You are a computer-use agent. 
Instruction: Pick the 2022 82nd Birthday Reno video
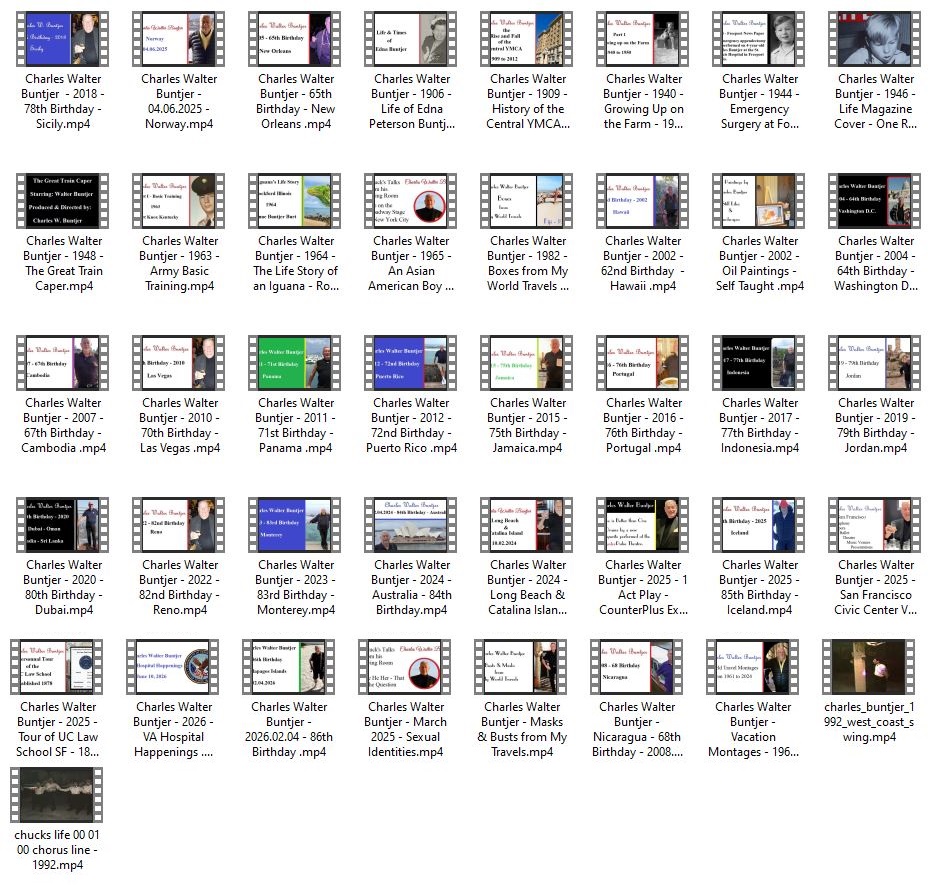tap(179, 525)
